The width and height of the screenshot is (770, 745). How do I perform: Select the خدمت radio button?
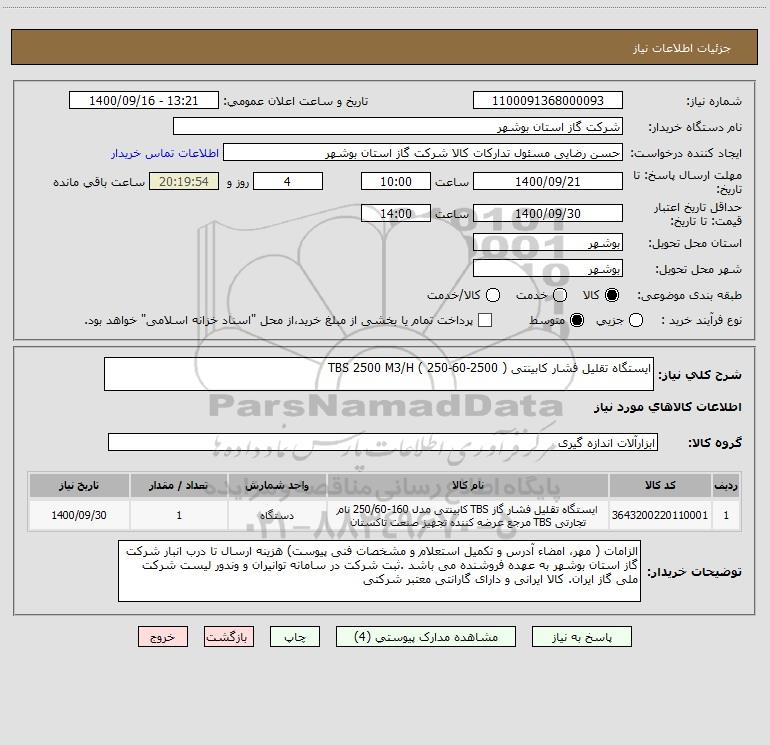tap(560, 295)
